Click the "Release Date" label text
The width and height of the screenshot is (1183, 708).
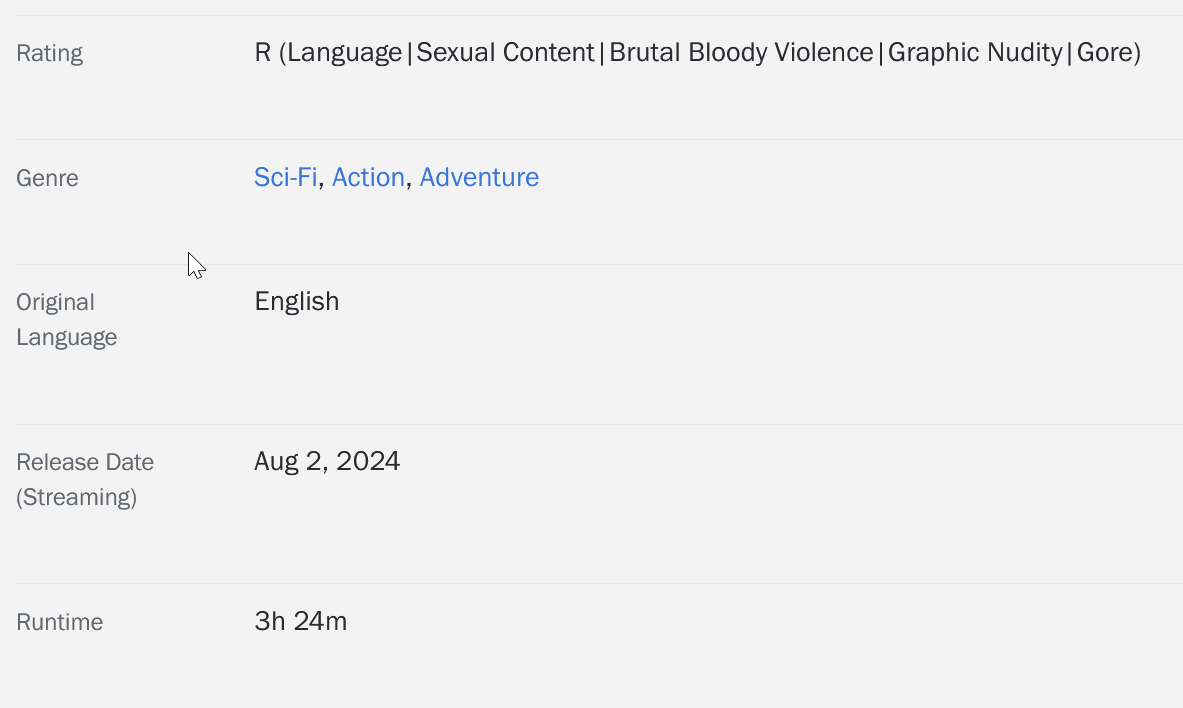pyautogui.click(x=85, y=462)
